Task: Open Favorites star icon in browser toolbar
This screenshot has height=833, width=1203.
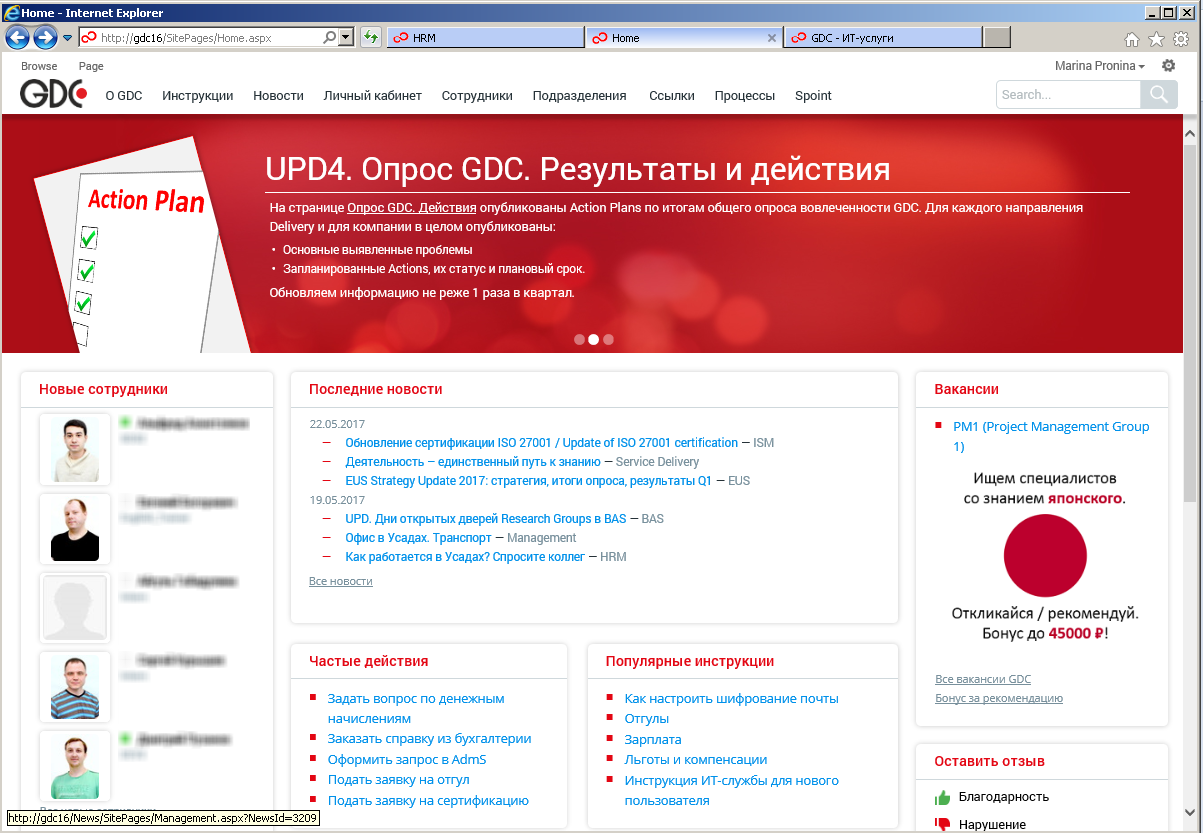Action: click(1156, 39)
